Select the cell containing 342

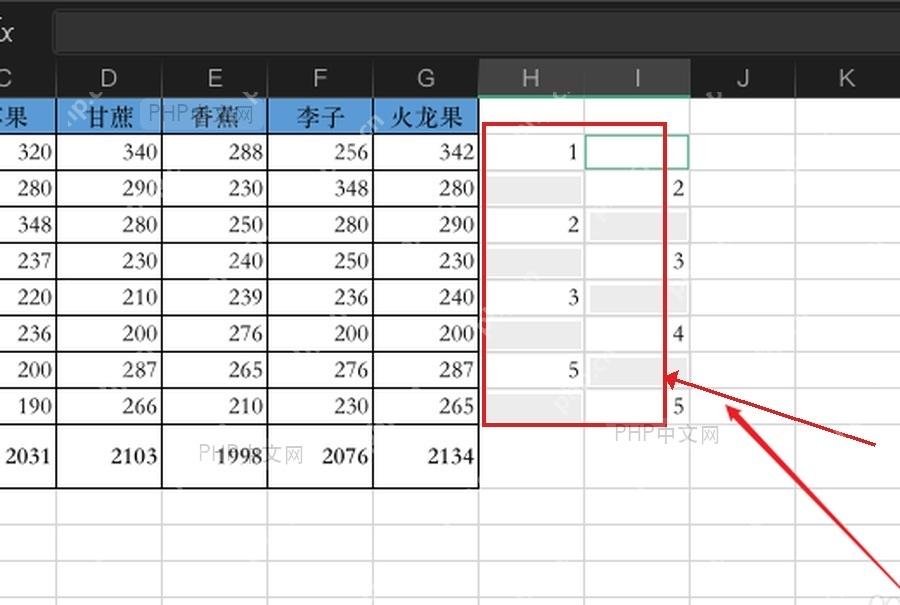point(426,152)
